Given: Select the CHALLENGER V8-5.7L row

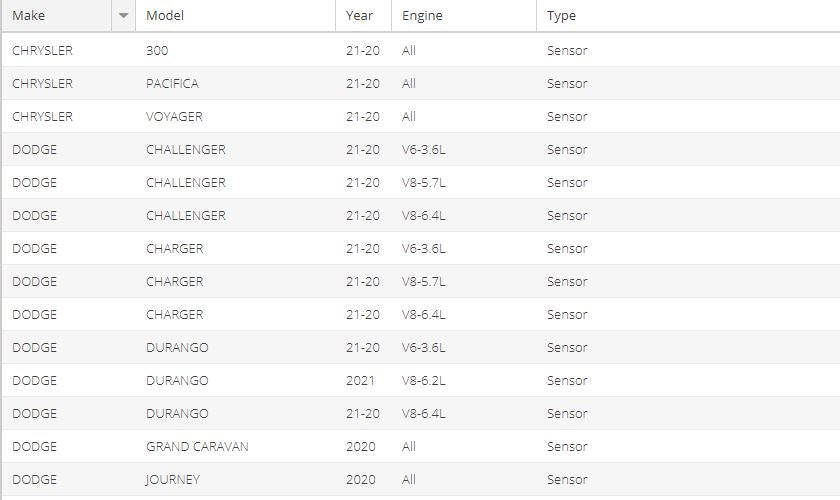Looking at the screenshot, I should (421, 182).
